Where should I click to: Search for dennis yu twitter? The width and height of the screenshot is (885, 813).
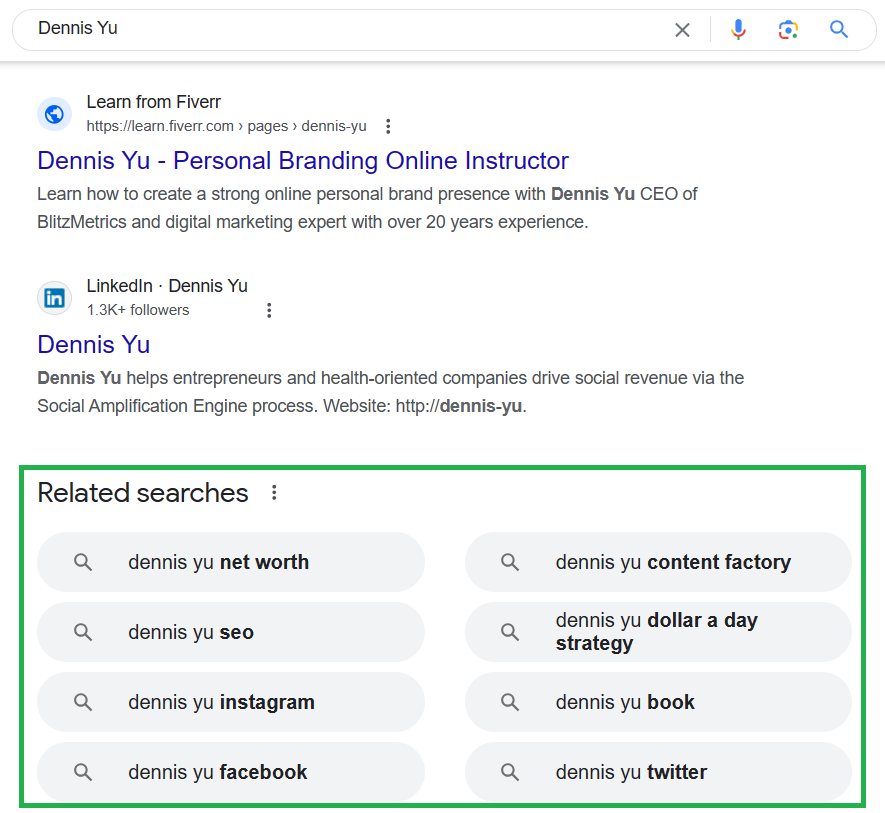click(x=658, y=772)
